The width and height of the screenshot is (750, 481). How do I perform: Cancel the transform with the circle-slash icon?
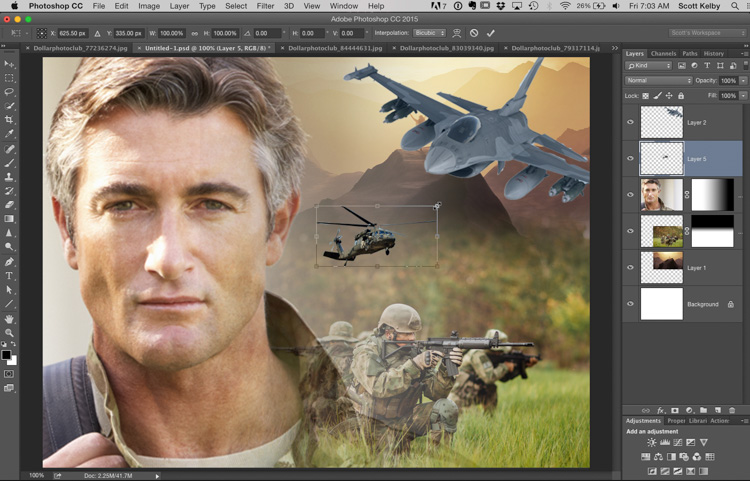[474, 33]
